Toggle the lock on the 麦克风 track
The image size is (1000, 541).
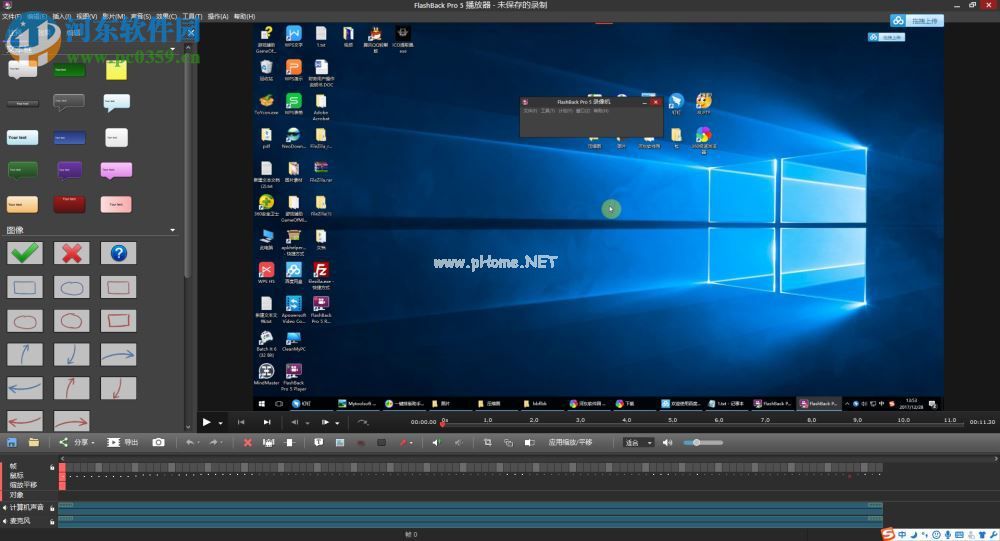[52, 521]
